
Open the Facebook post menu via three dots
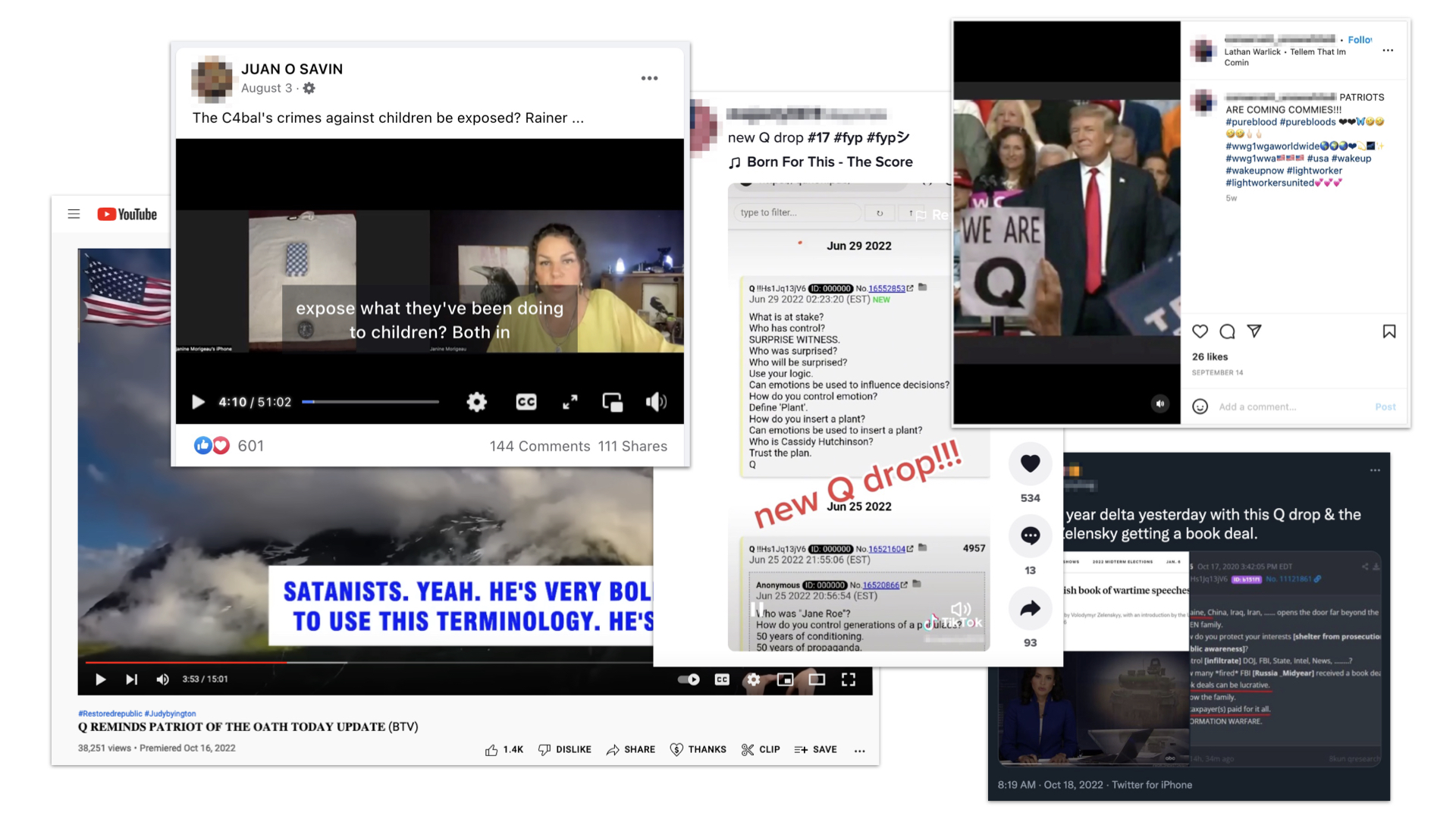tap(649, 77)
